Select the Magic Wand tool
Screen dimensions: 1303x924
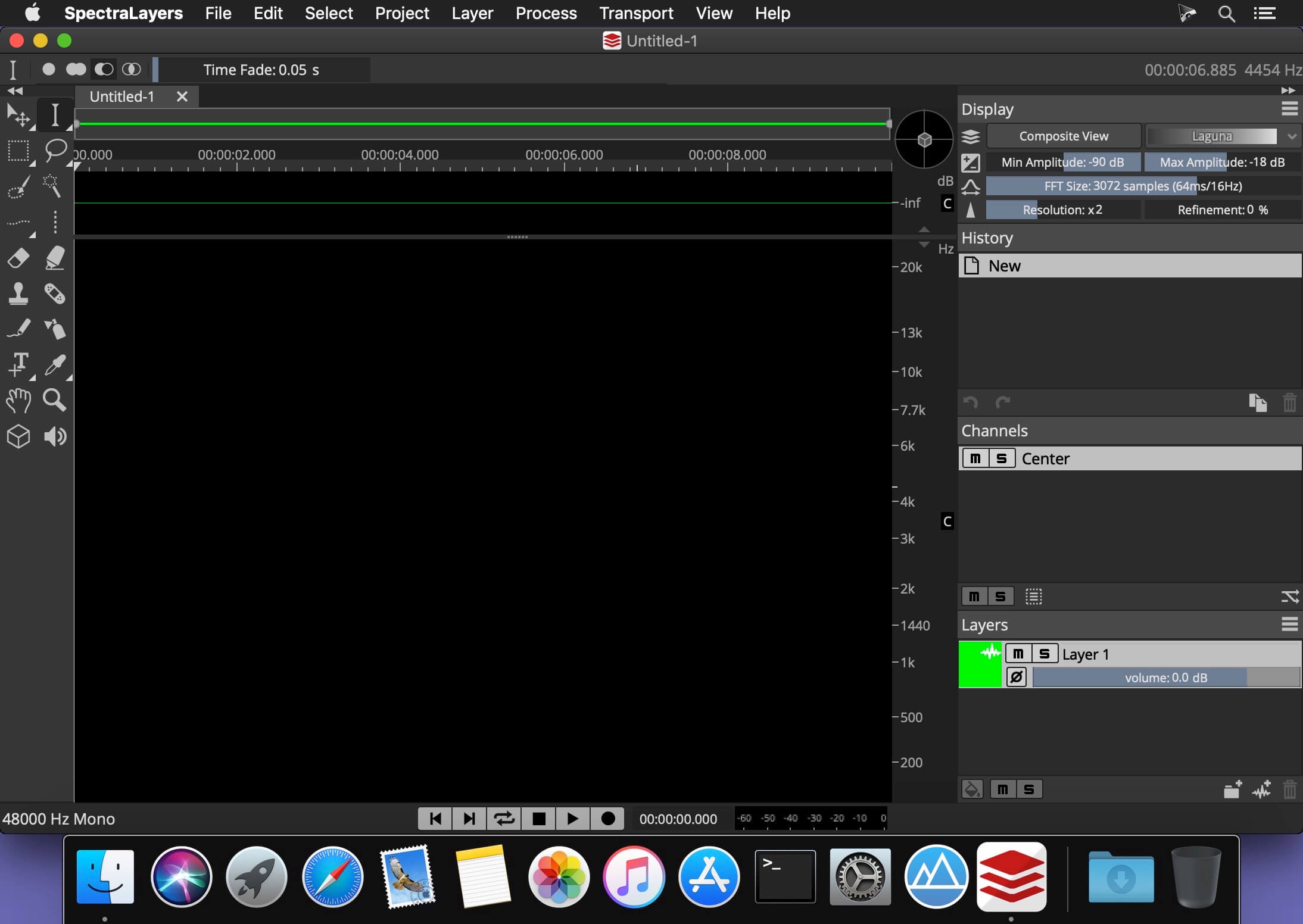click(x=52, y=186)
